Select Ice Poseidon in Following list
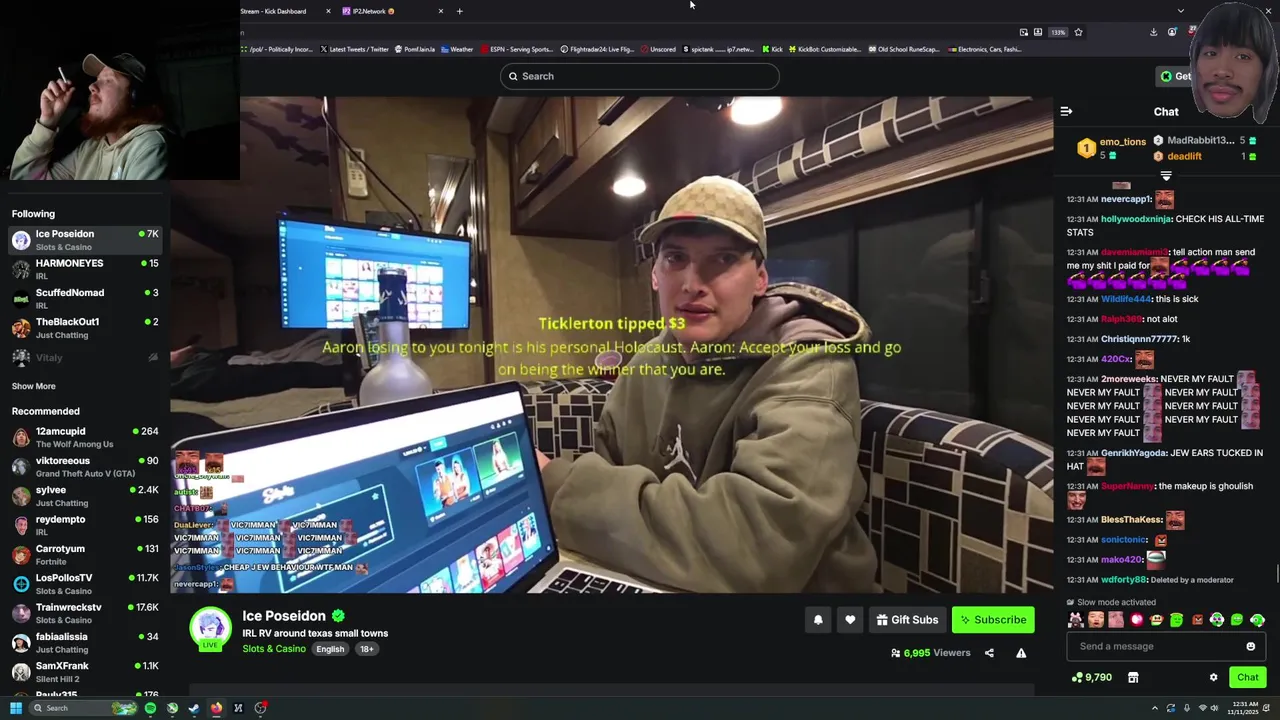The width and height of the screenshot is (1280, 720). click(x=85, y=240)
